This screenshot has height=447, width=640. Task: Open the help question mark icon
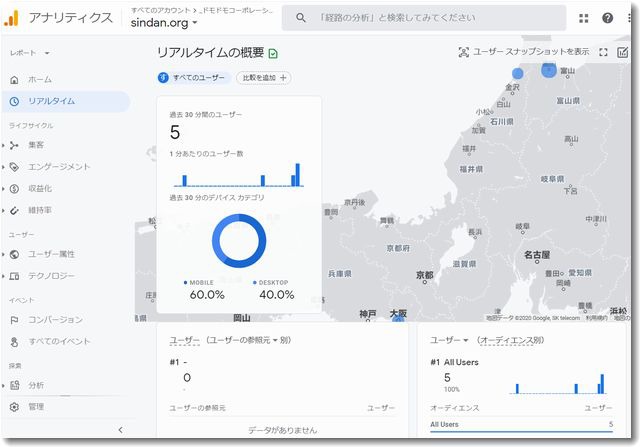point(607,18)
